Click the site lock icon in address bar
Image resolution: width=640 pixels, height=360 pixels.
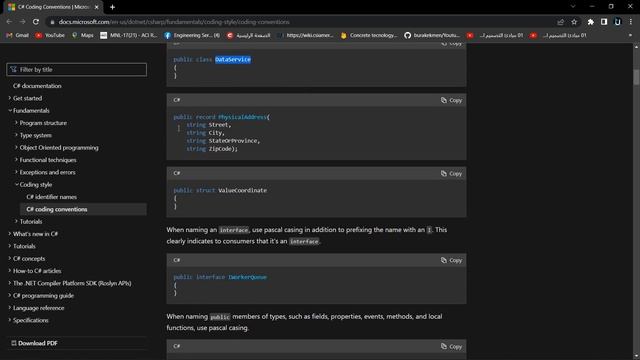(x=52, y=22)
